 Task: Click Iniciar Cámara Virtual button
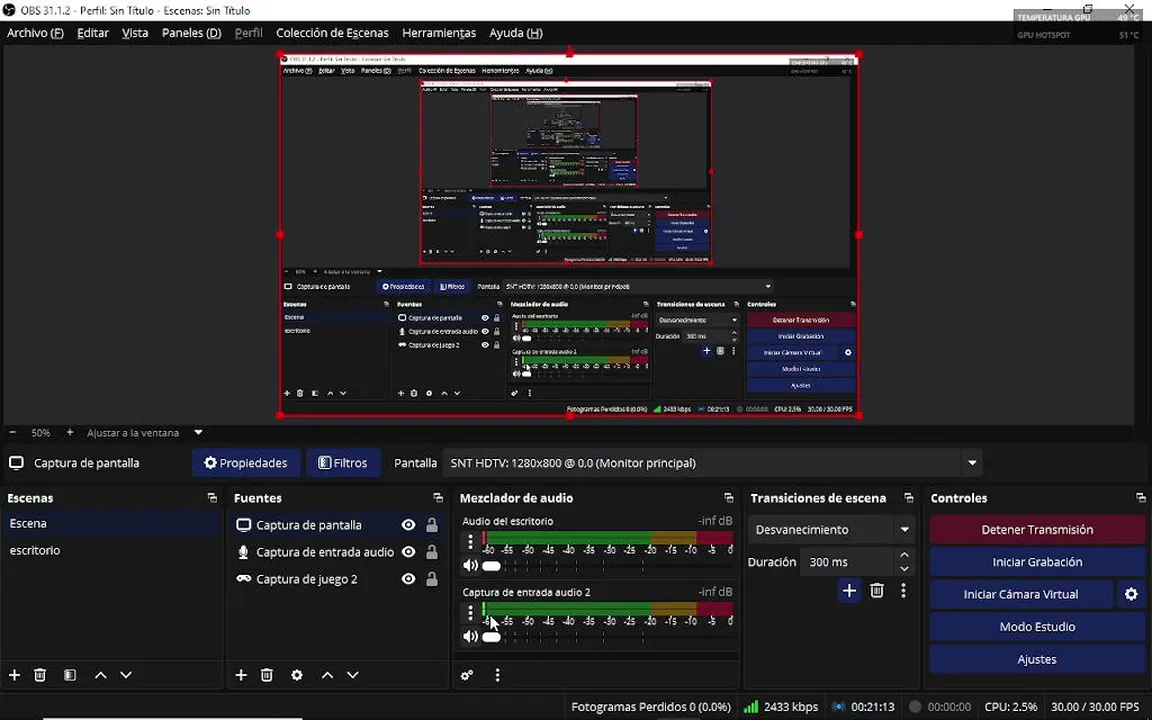tap(1020, 594)
